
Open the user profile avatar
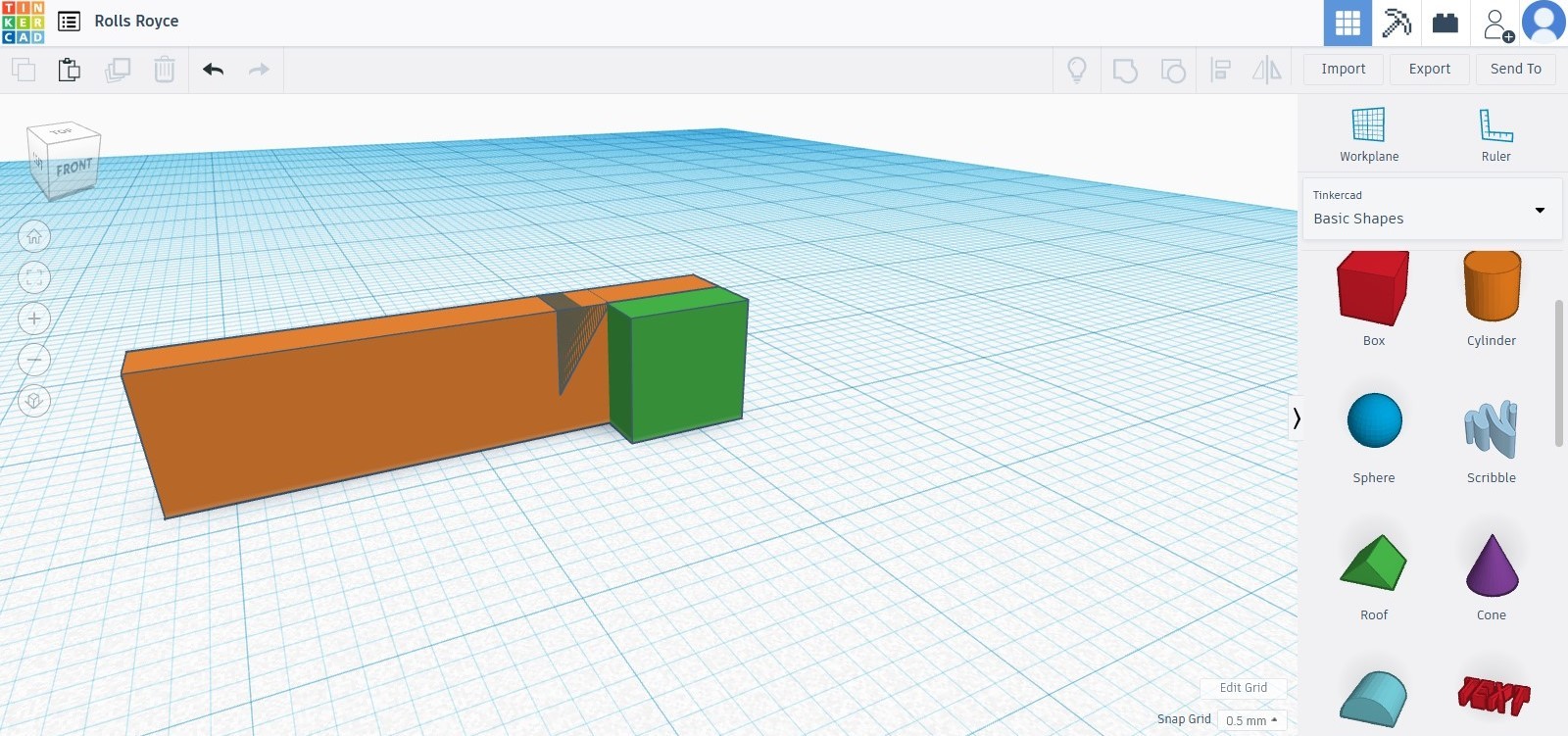click(x=1543, y=23)
